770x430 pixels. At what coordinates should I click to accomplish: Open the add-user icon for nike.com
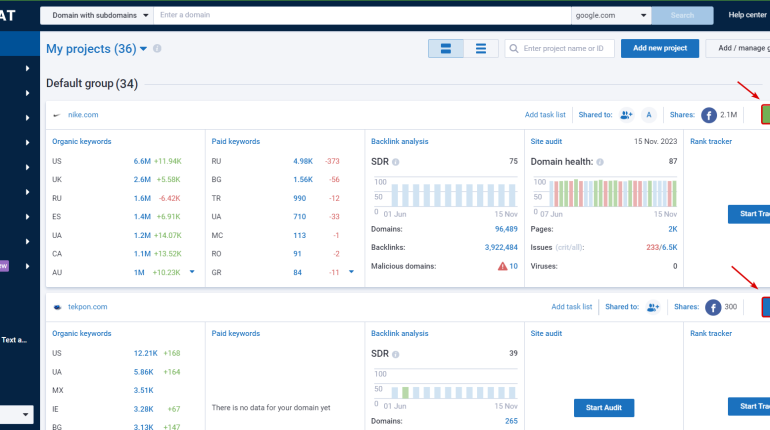[x=626, y=115]
